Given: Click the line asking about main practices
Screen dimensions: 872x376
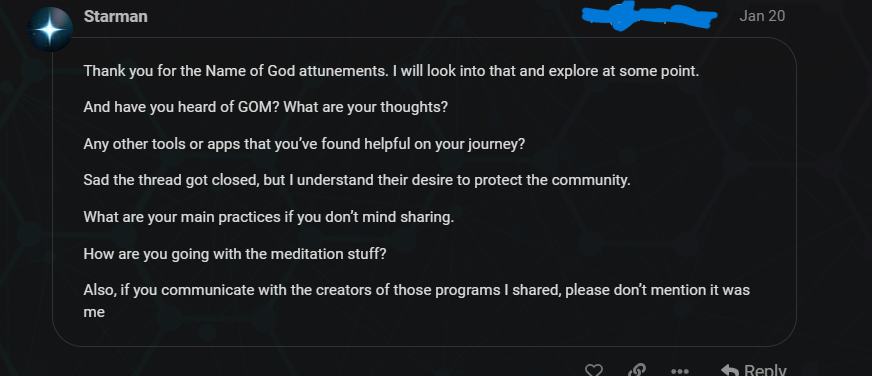Looking at the screenshot, I should tap(269, 217).
